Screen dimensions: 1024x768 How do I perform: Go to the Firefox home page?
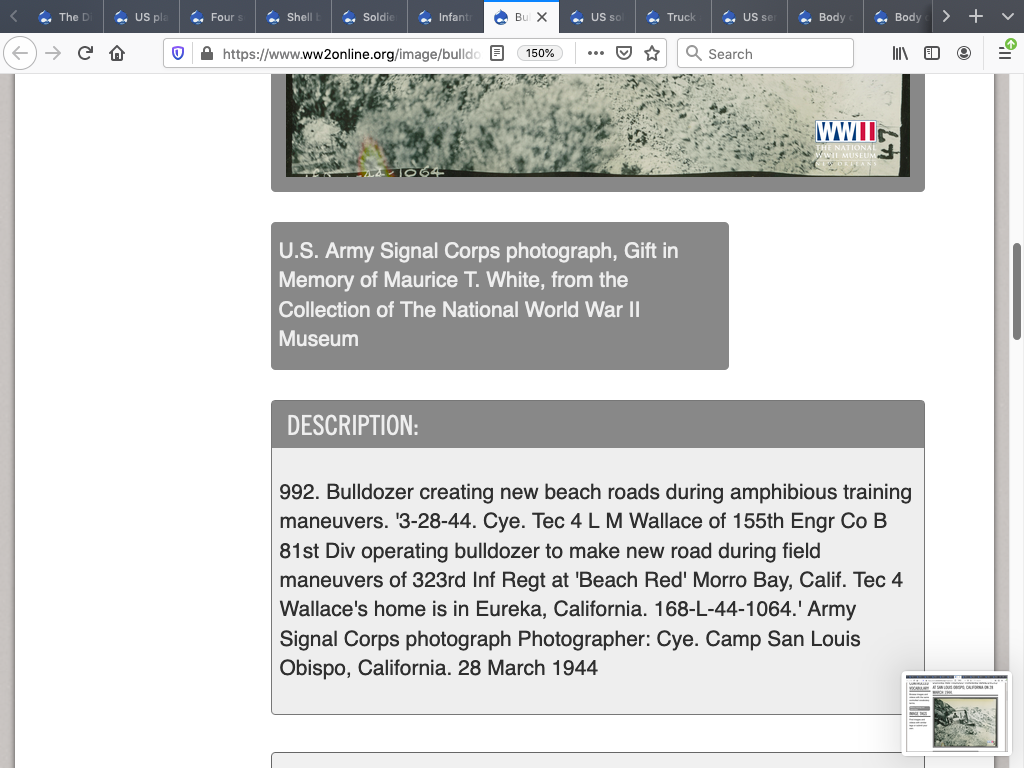[x=117, y=54]
